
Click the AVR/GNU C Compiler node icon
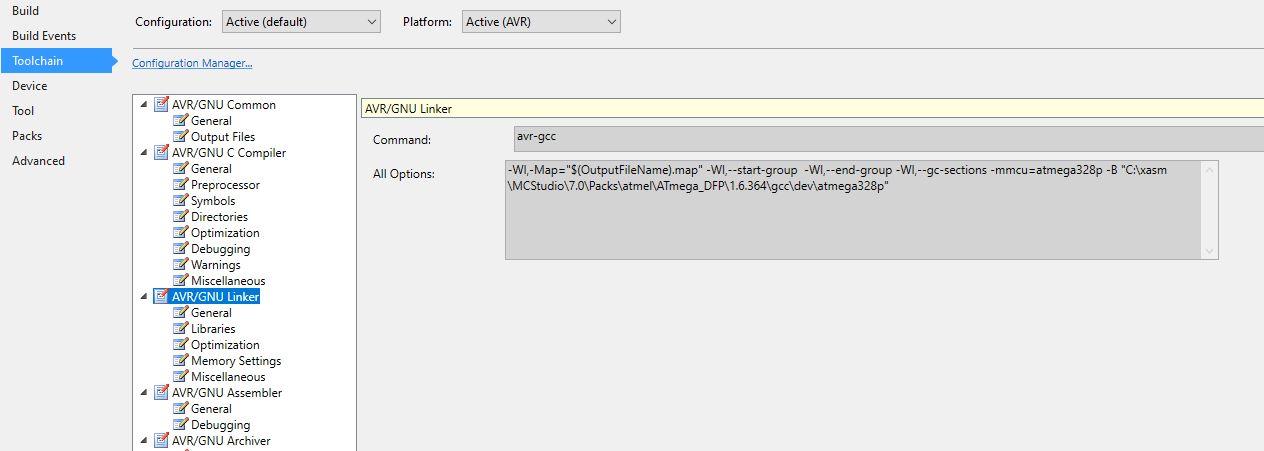pyautogui.click(x=161, y=153)
